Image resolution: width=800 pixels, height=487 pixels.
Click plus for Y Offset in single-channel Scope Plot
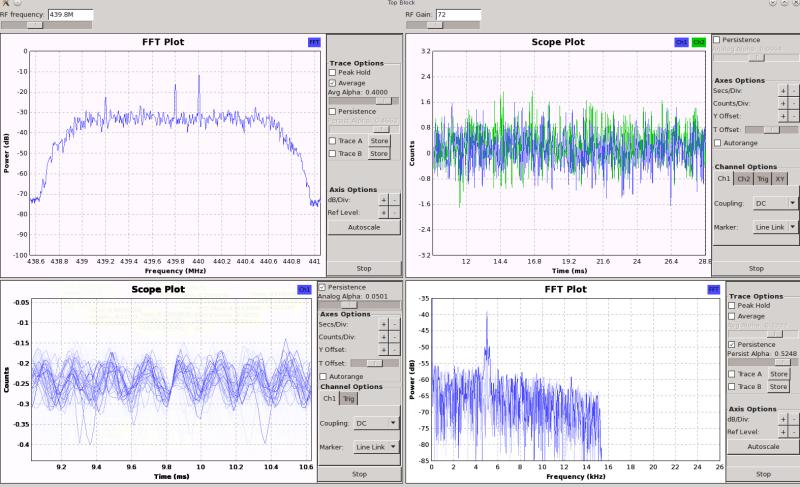tap(384, 350)
